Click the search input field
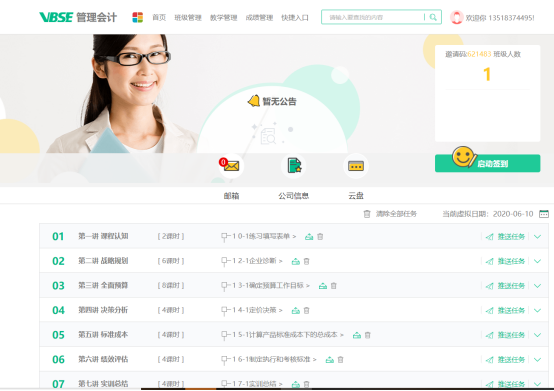Viewport: 554px width, 391px height. point(375,17)
